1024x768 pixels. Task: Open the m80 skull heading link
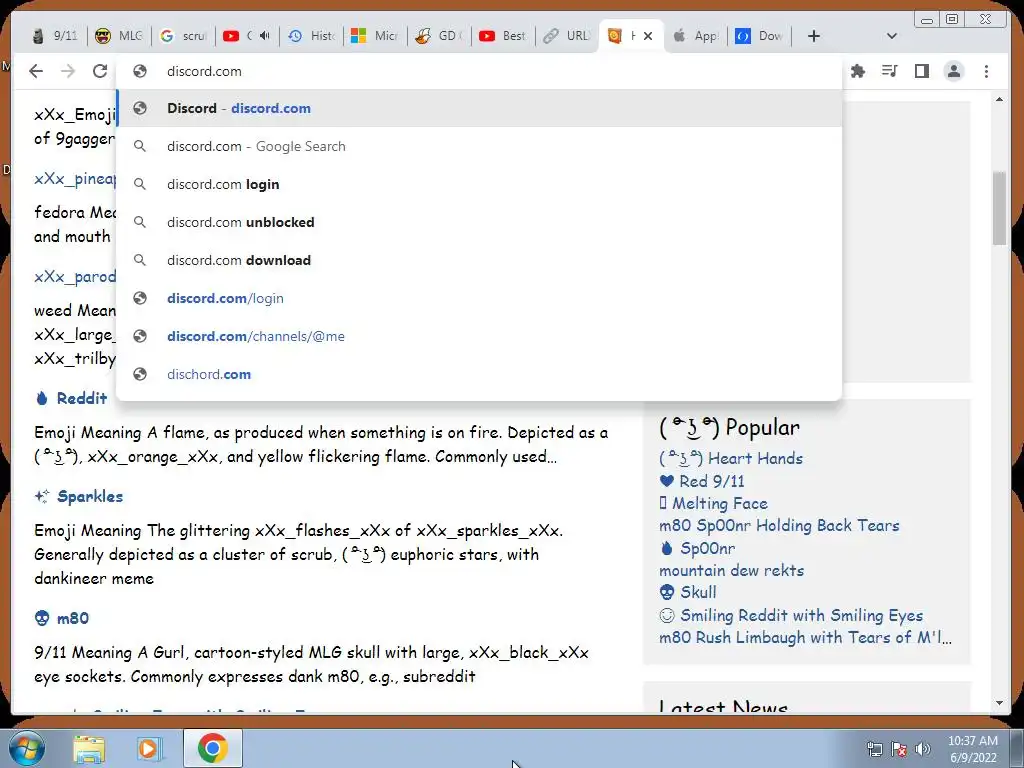click(x=72, y=618)
